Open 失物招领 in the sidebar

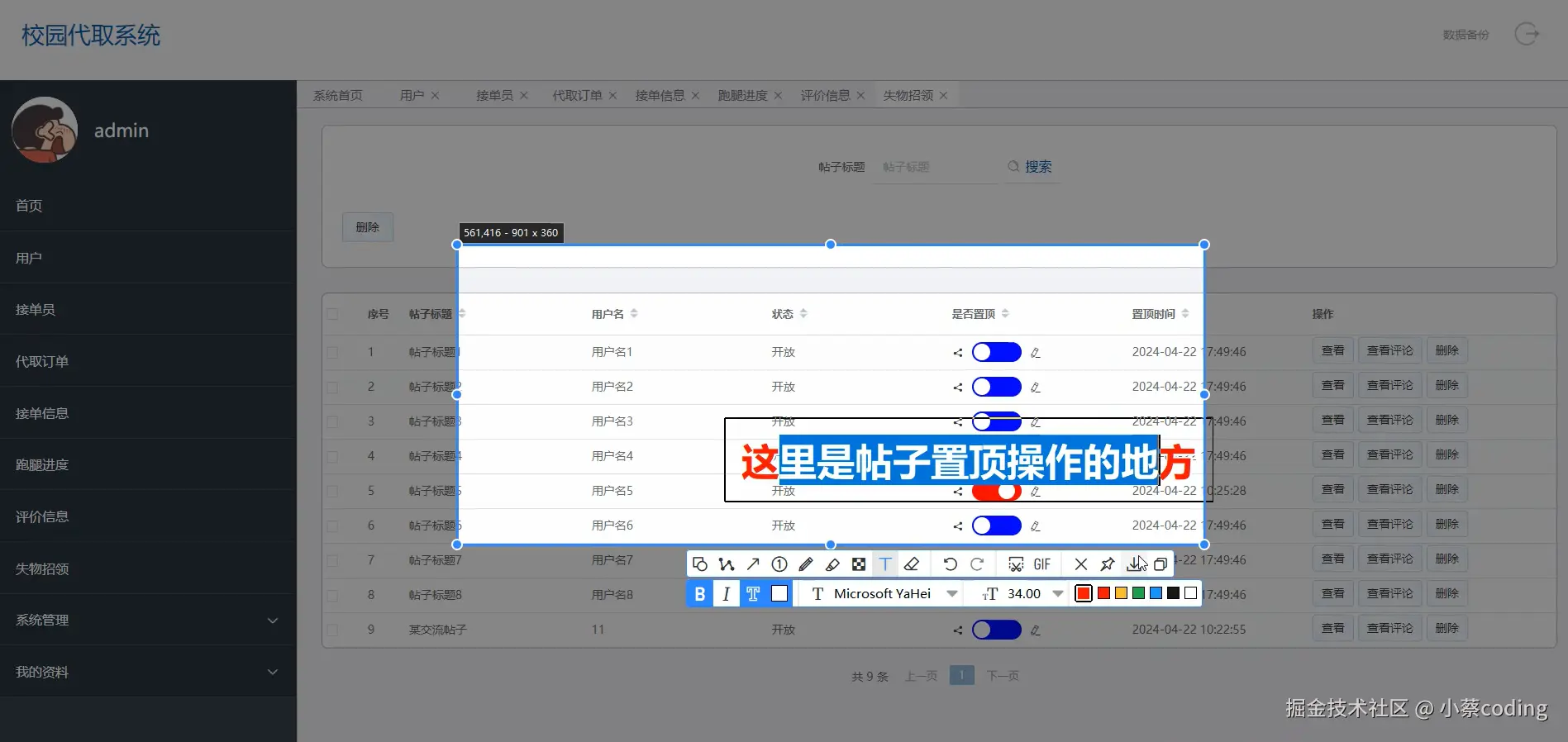tap(148, 568)
